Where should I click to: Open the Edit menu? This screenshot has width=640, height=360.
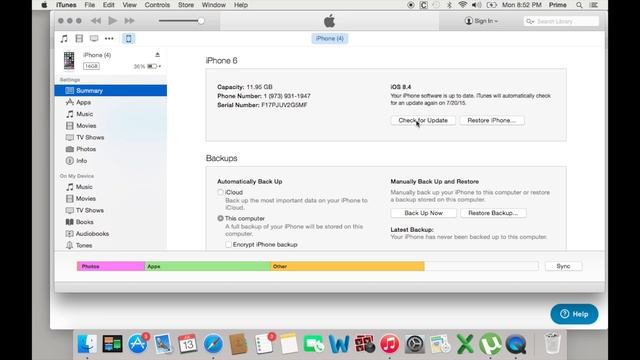108,5
